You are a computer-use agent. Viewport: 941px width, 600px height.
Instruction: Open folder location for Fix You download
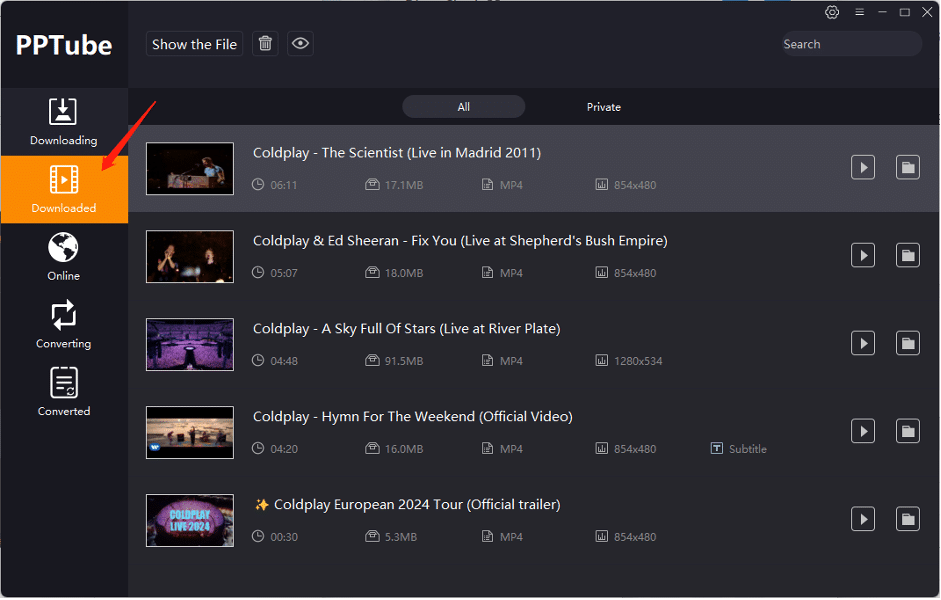[907, 255]
